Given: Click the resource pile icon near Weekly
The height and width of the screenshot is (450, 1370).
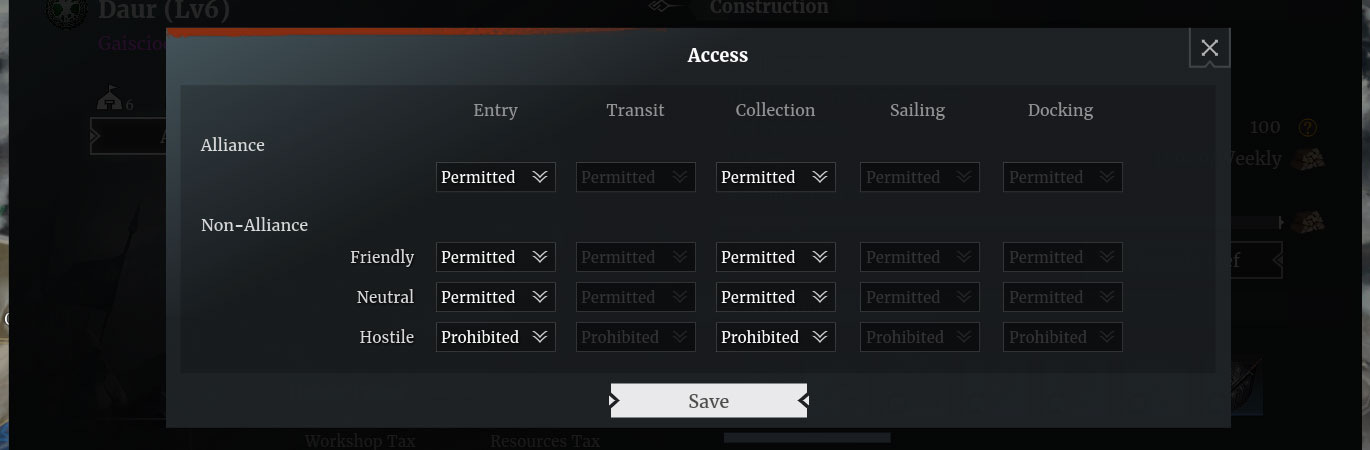Looking at the screenshot, I should [x=1308, y=159].
